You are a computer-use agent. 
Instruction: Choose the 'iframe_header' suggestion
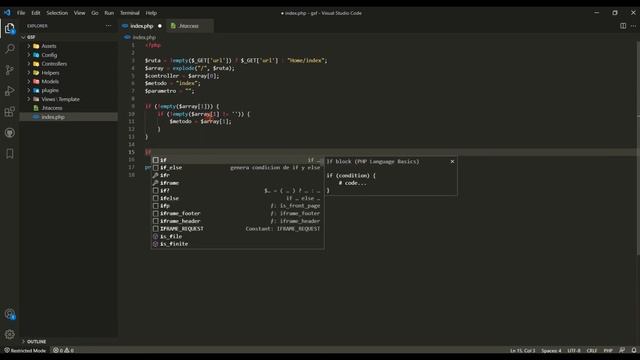(238, 221)
